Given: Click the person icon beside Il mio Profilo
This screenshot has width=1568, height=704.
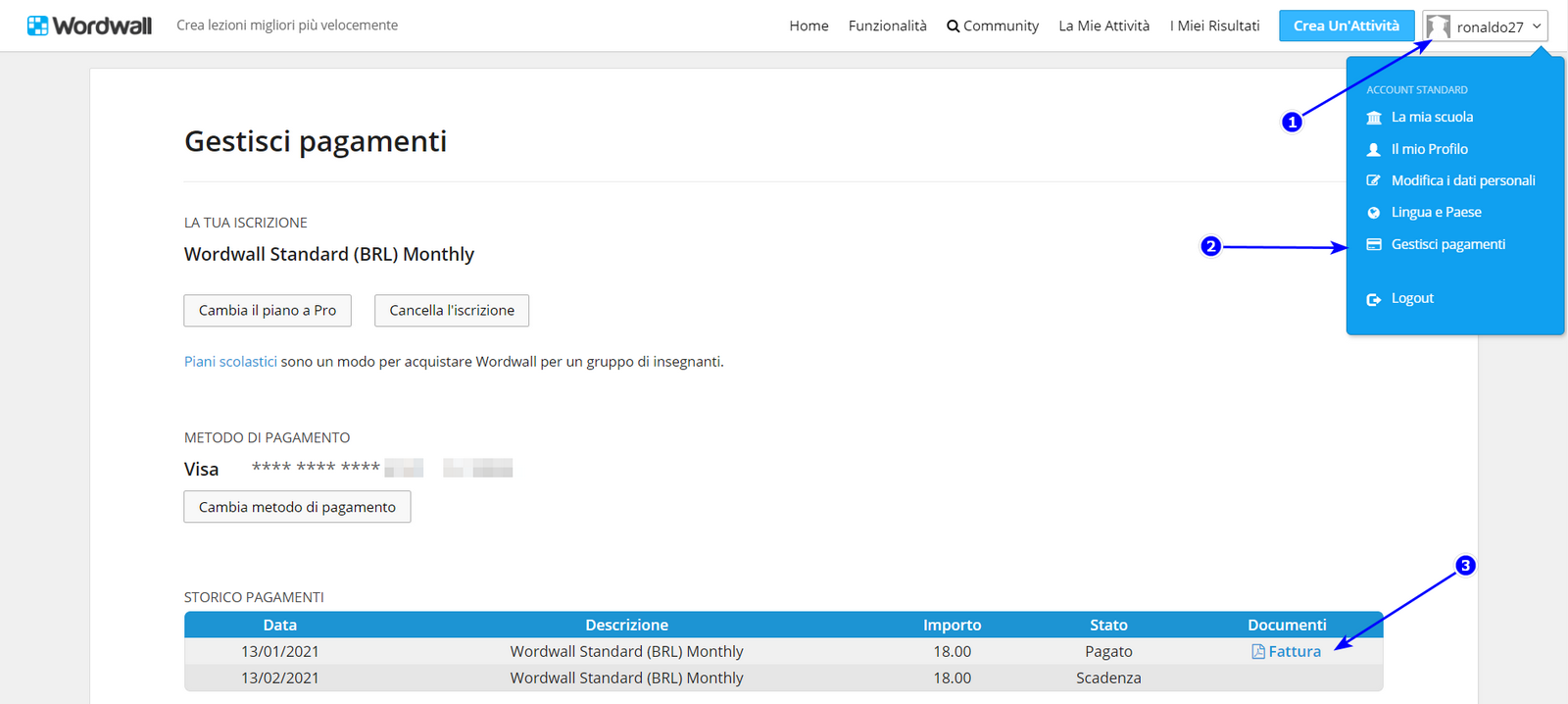Looking at the screenshot, I should (1374, 150).
